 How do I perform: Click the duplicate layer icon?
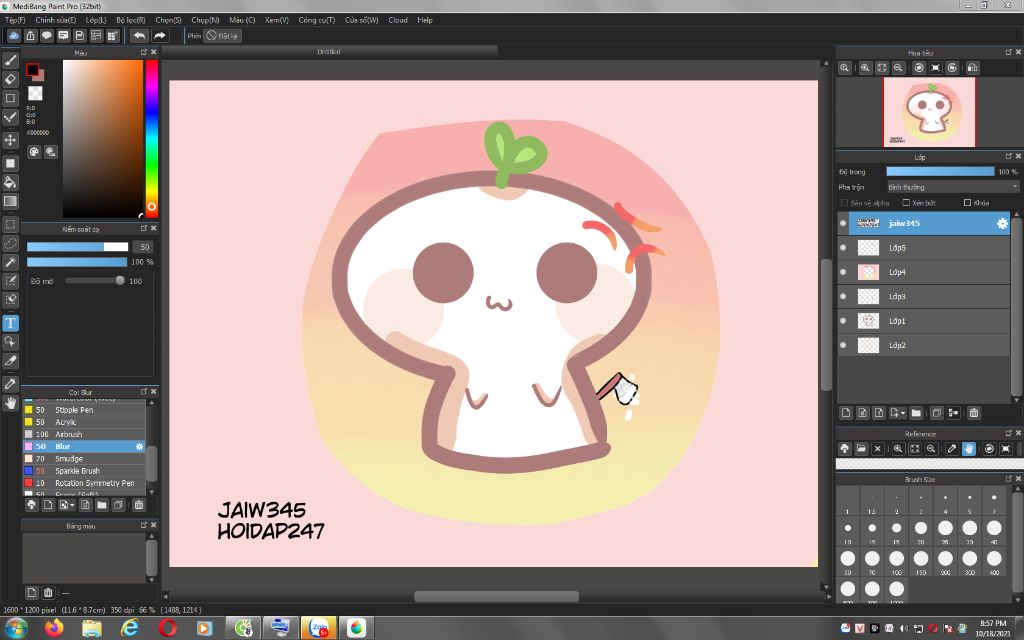click(x=936, y=413)
